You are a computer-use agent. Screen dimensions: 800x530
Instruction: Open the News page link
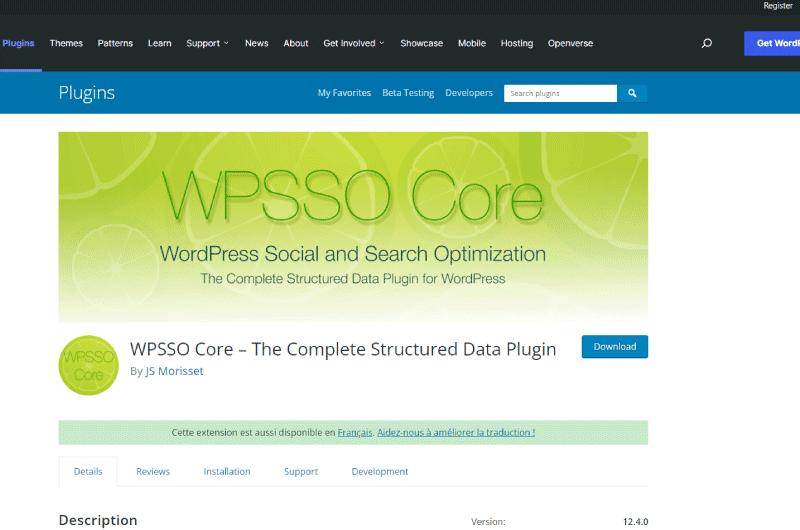click(x=257, y=43)
